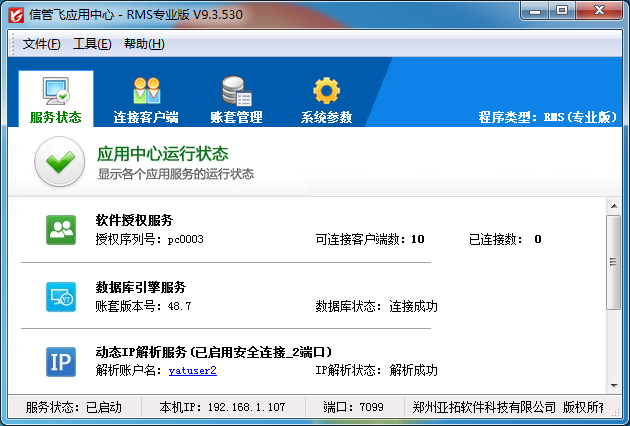
Task: Open the 文件(F) menu
Action: pos(41,44)
